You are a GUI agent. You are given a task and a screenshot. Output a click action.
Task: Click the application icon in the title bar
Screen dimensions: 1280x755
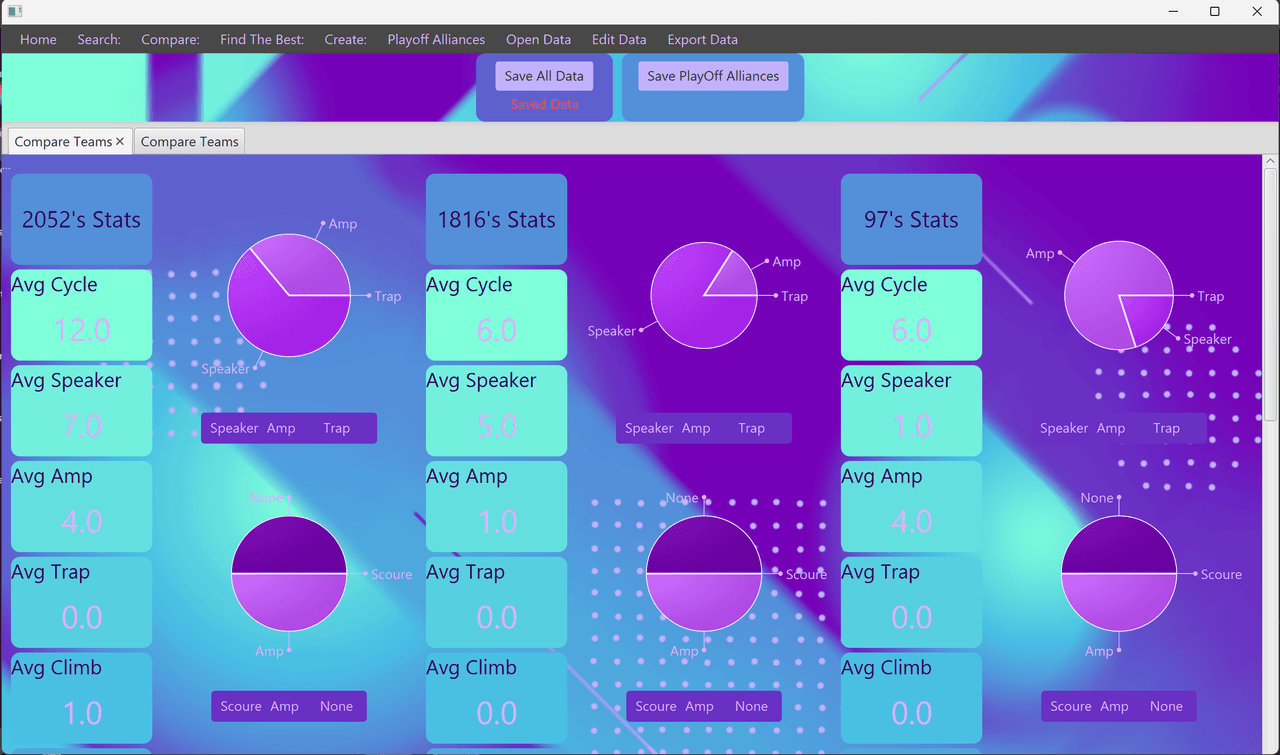tap(14, 12)
